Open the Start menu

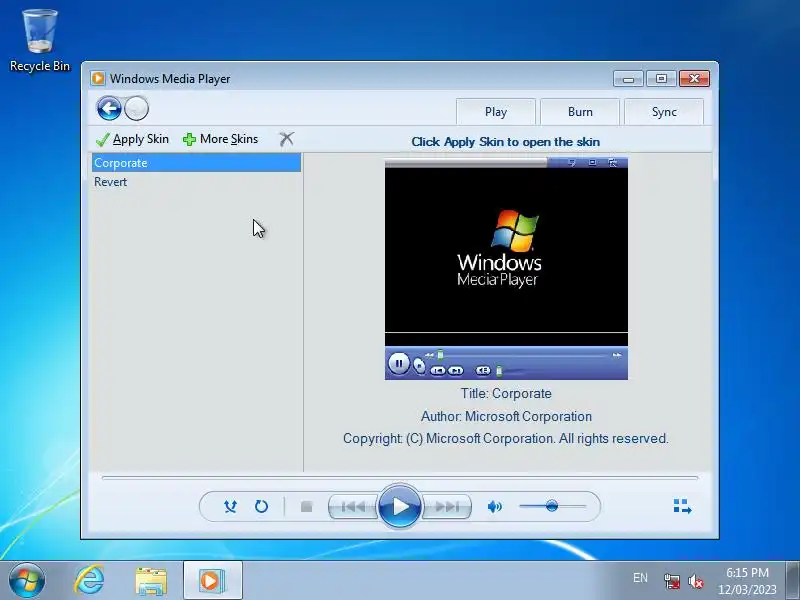[x=26, y=580]
